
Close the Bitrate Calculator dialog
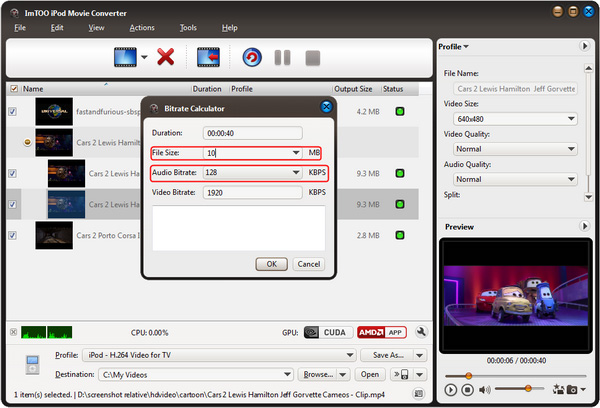click(326, 107)
